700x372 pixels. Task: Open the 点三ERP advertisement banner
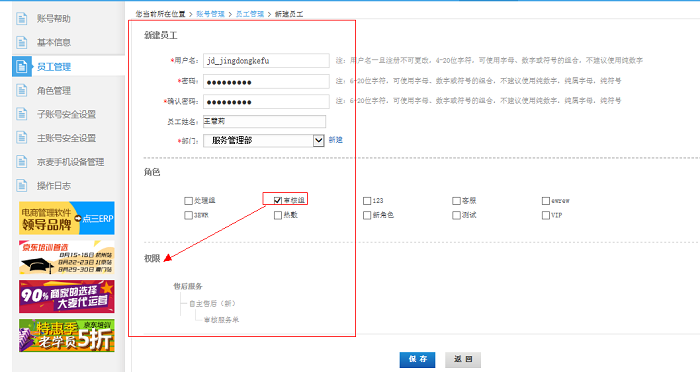[x=67, y=218]
